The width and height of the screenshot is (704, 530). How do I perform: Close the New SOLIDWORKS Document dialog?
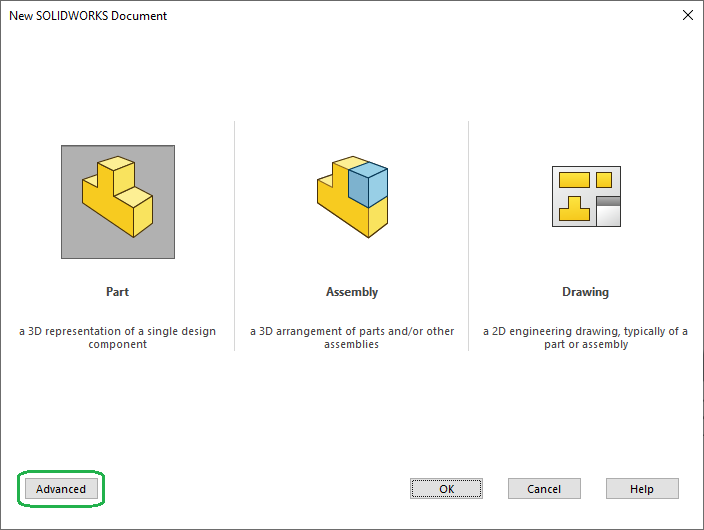(x=687, y=15)
